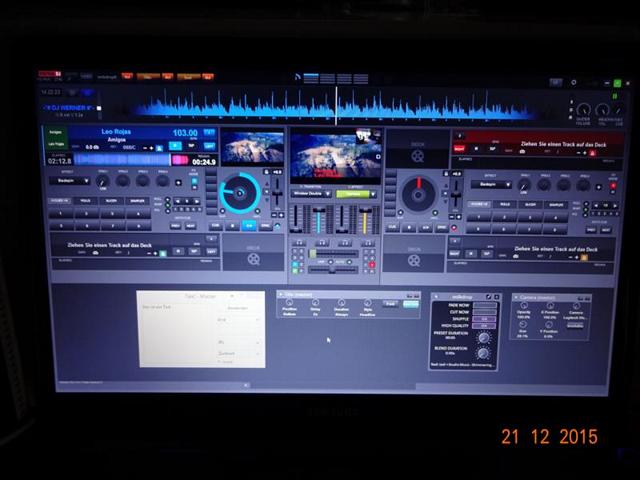The width and height of the screenshot is (640, 480).
Task: Toggle first mixer channel headphone cue button
Action: (299, 242)
